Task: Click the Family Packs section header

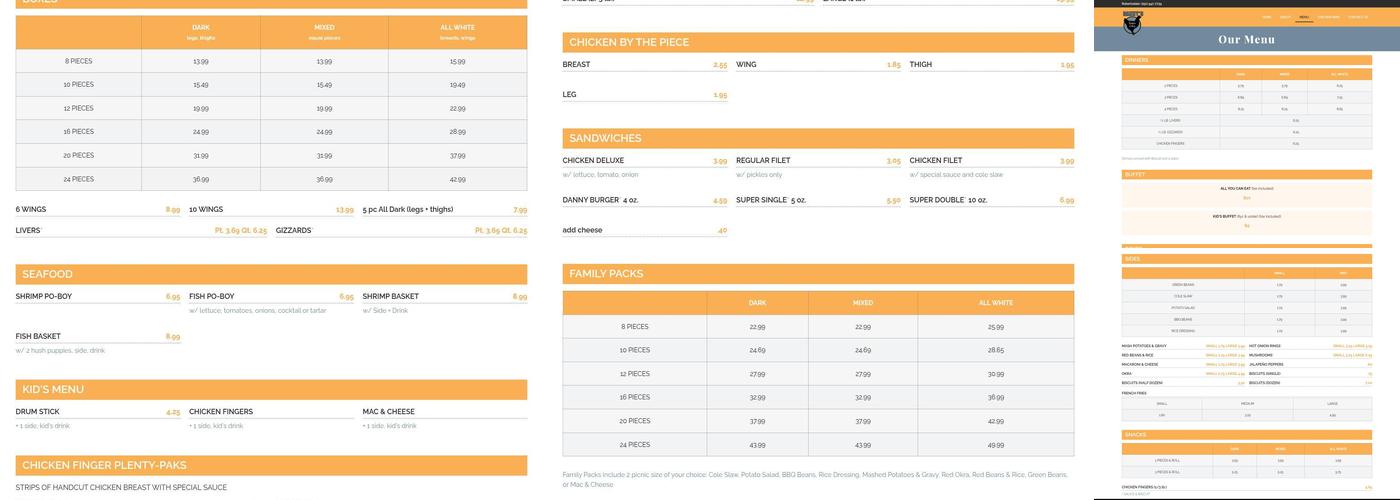Action: [606, 273]
